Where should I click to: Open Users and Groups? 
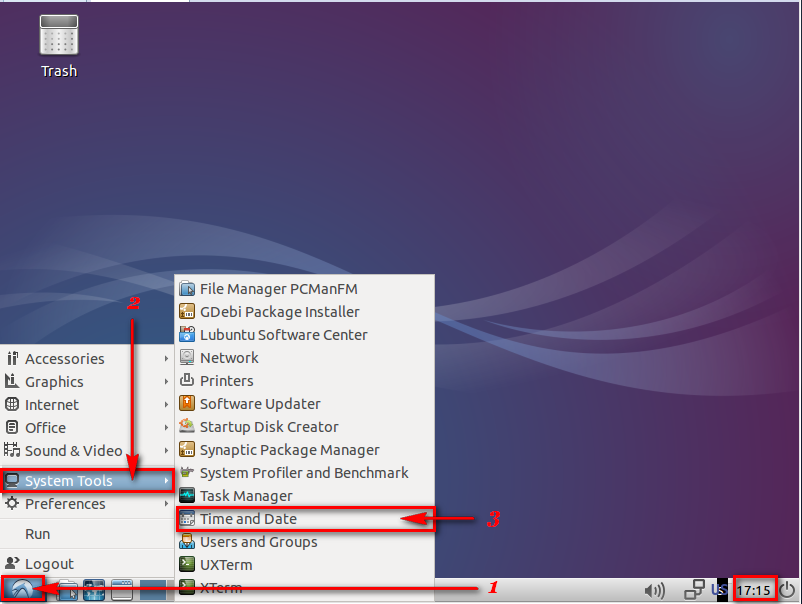point(305,542)
